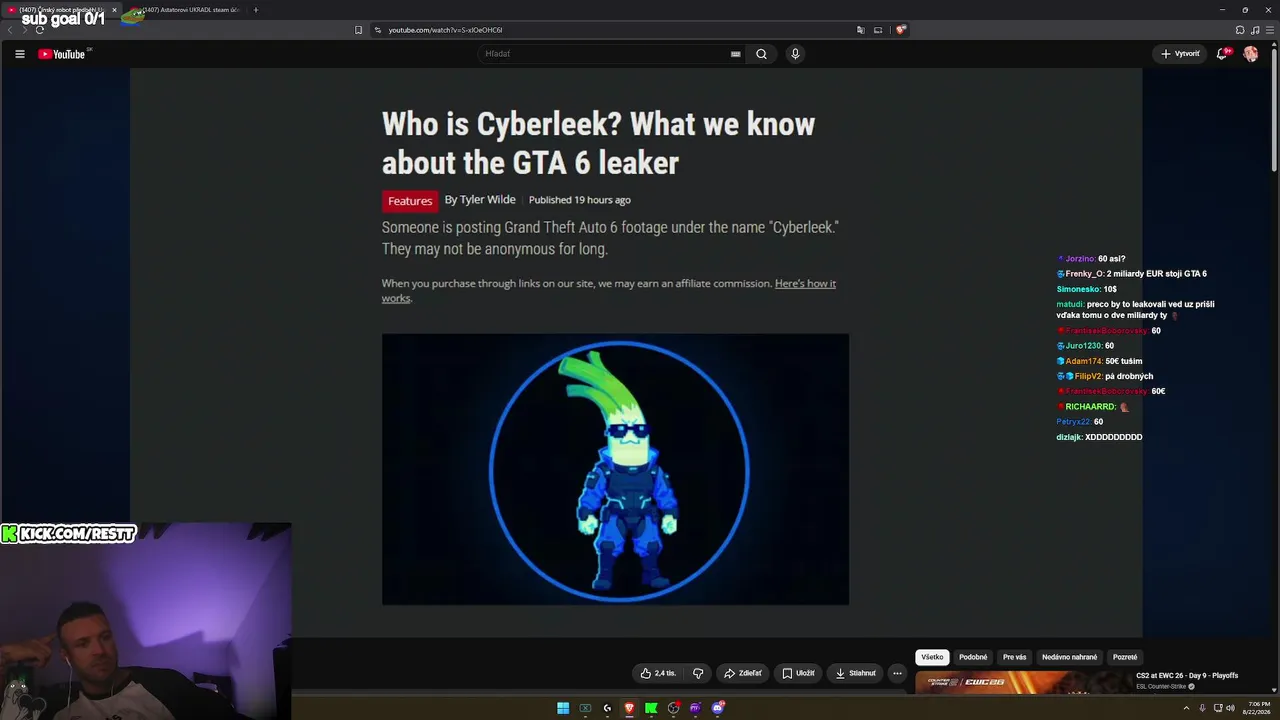Click the article headline Who is Cyberleek

point(598,143)
